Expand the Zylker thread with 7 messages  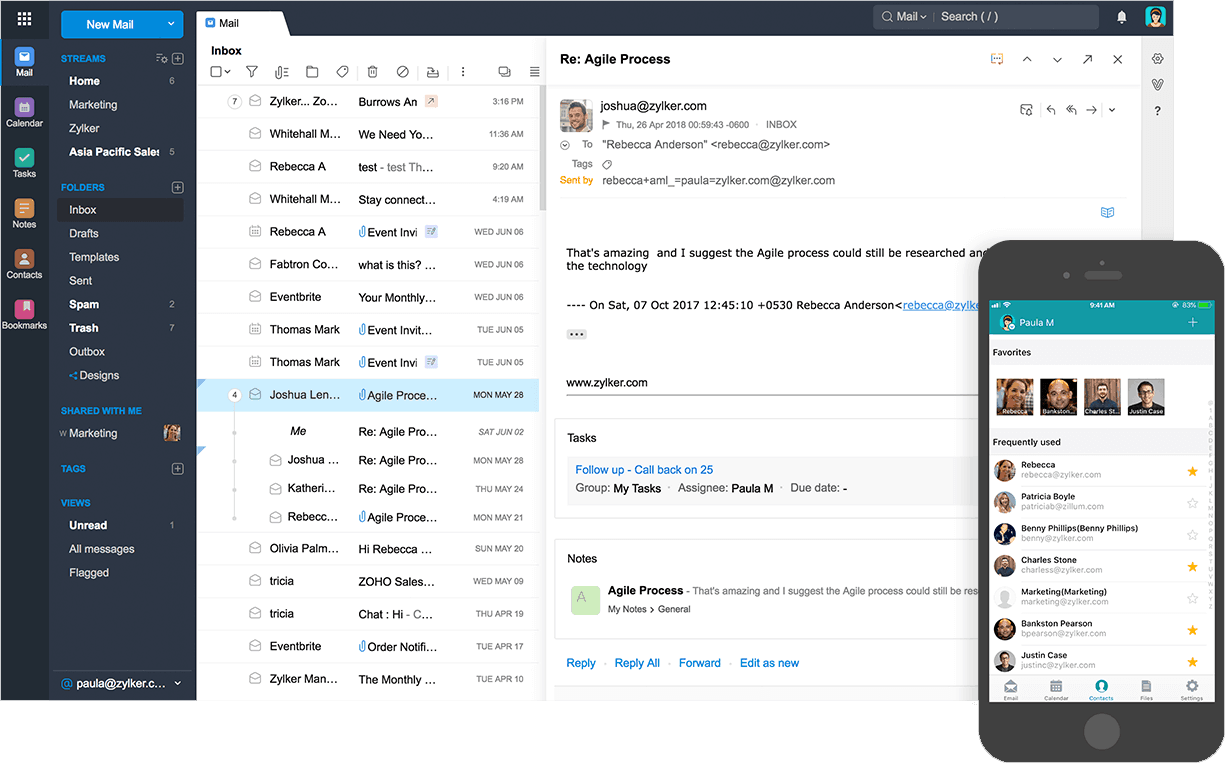tap(235, 101)
